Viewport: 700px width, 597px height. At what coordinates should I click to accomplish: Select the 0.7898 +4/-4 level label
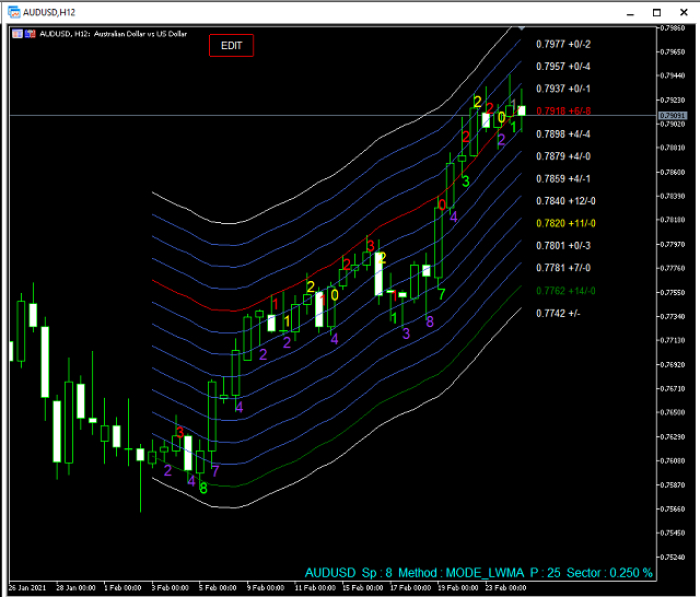click(563, 134)
